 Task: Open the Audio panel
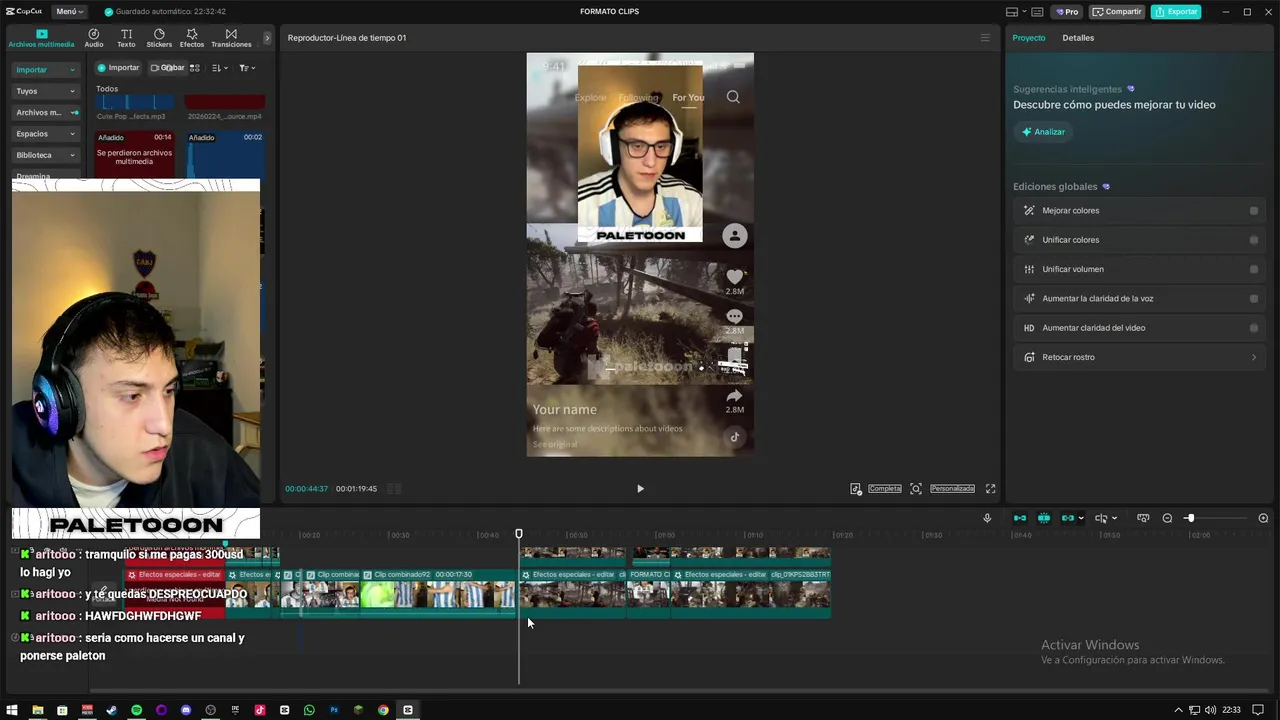pos(93,38)
